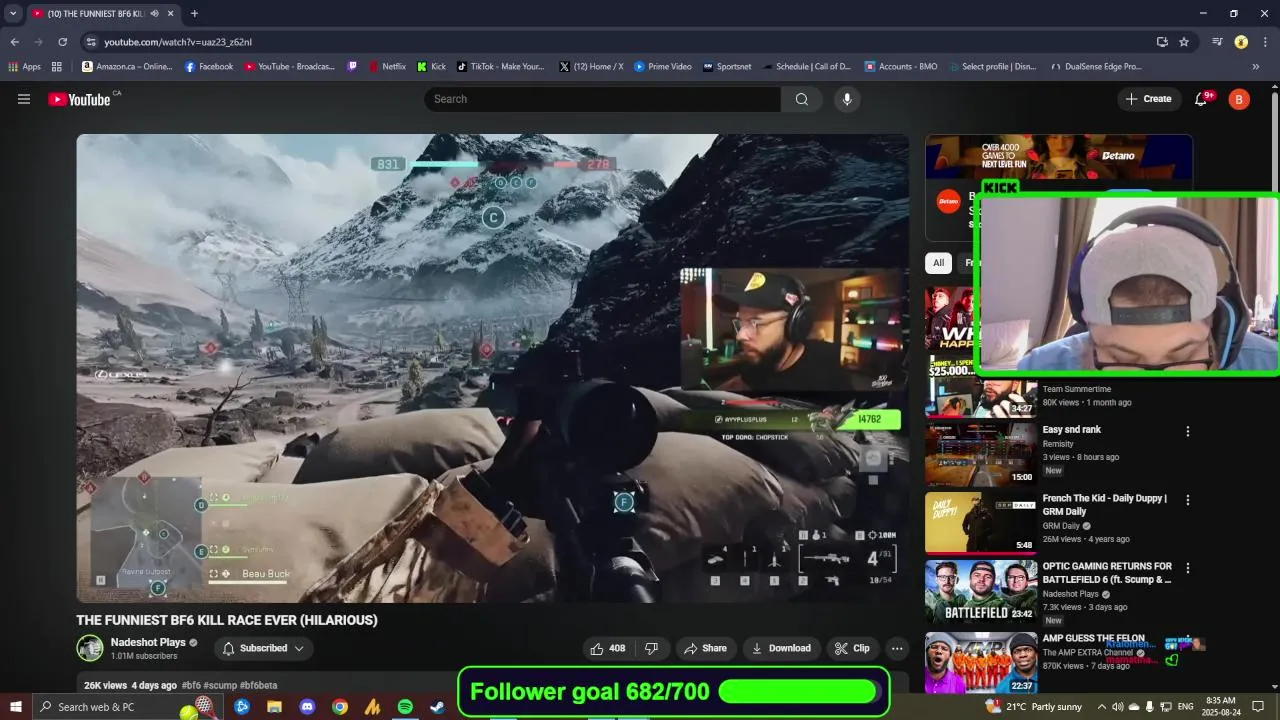Go back in browser history

(x=14, y=42)
